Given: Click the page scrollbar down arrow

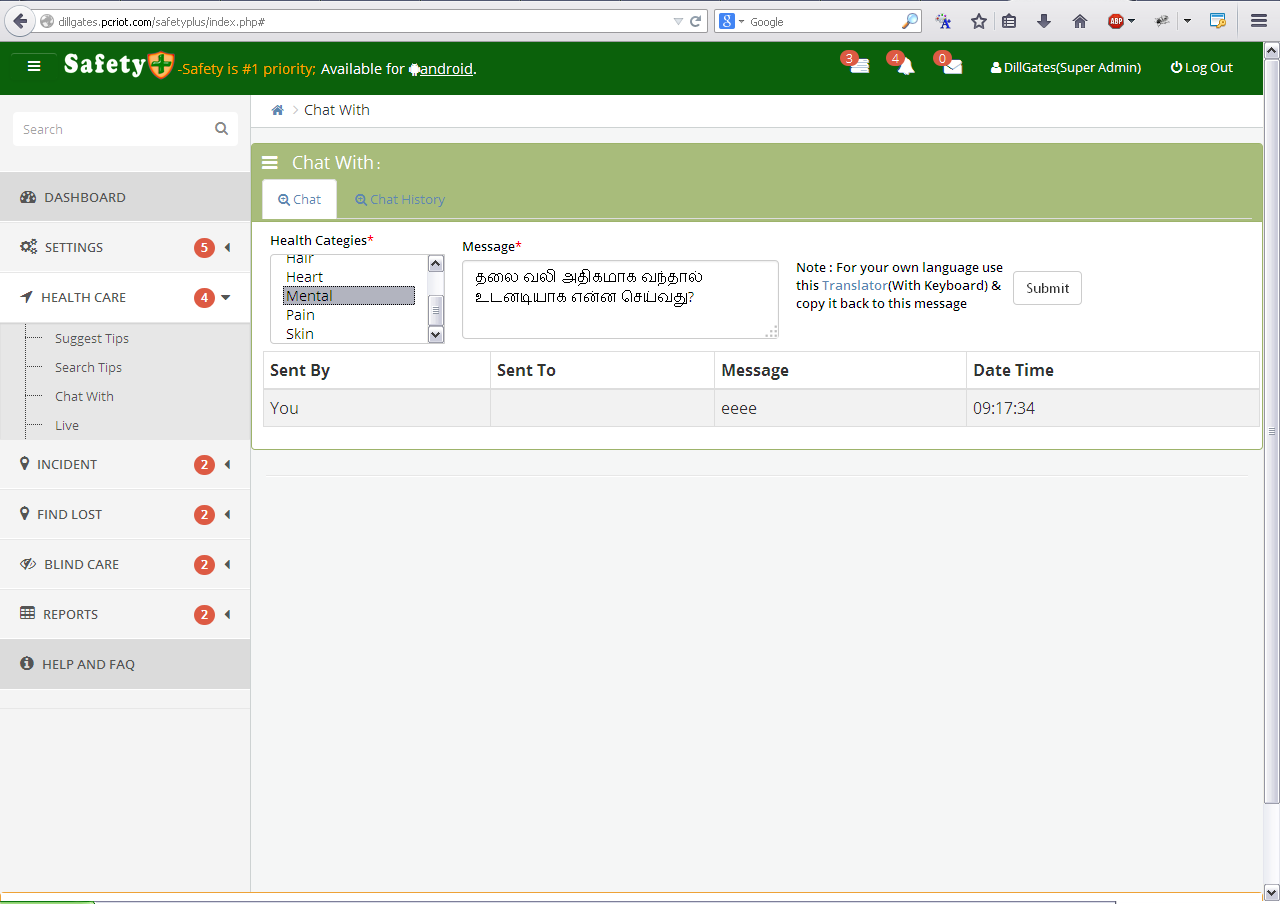Looking at the screenshot, I should pos(1271,892).
